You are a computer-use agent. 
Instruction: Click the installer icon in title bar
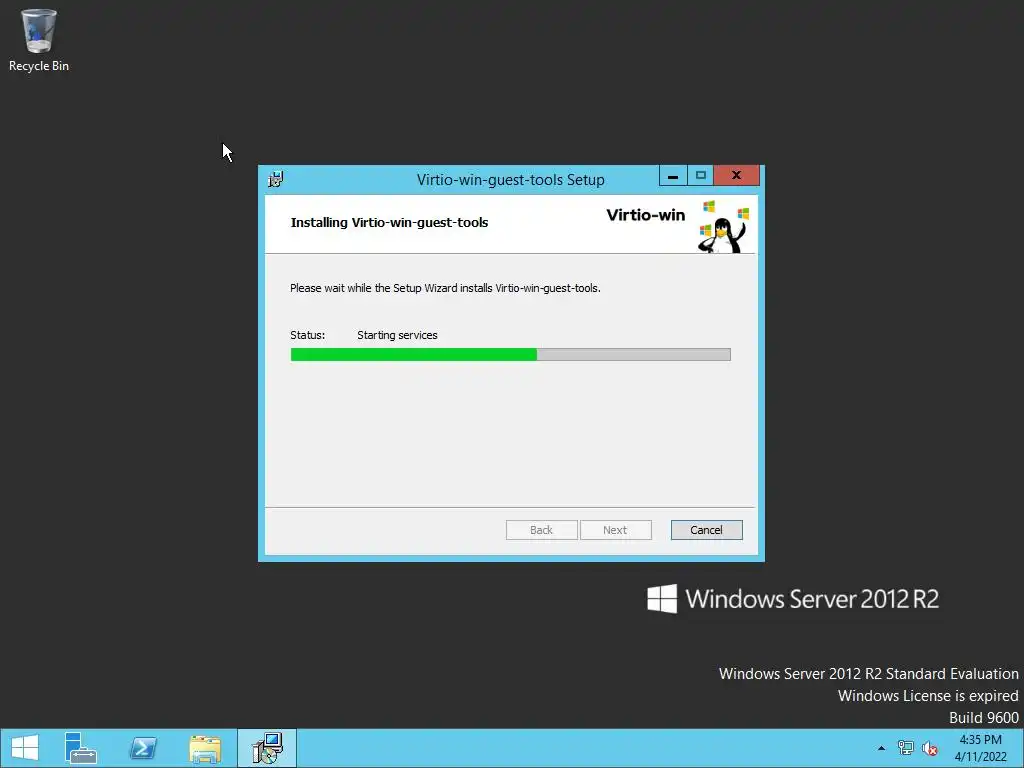click(276, 179)
